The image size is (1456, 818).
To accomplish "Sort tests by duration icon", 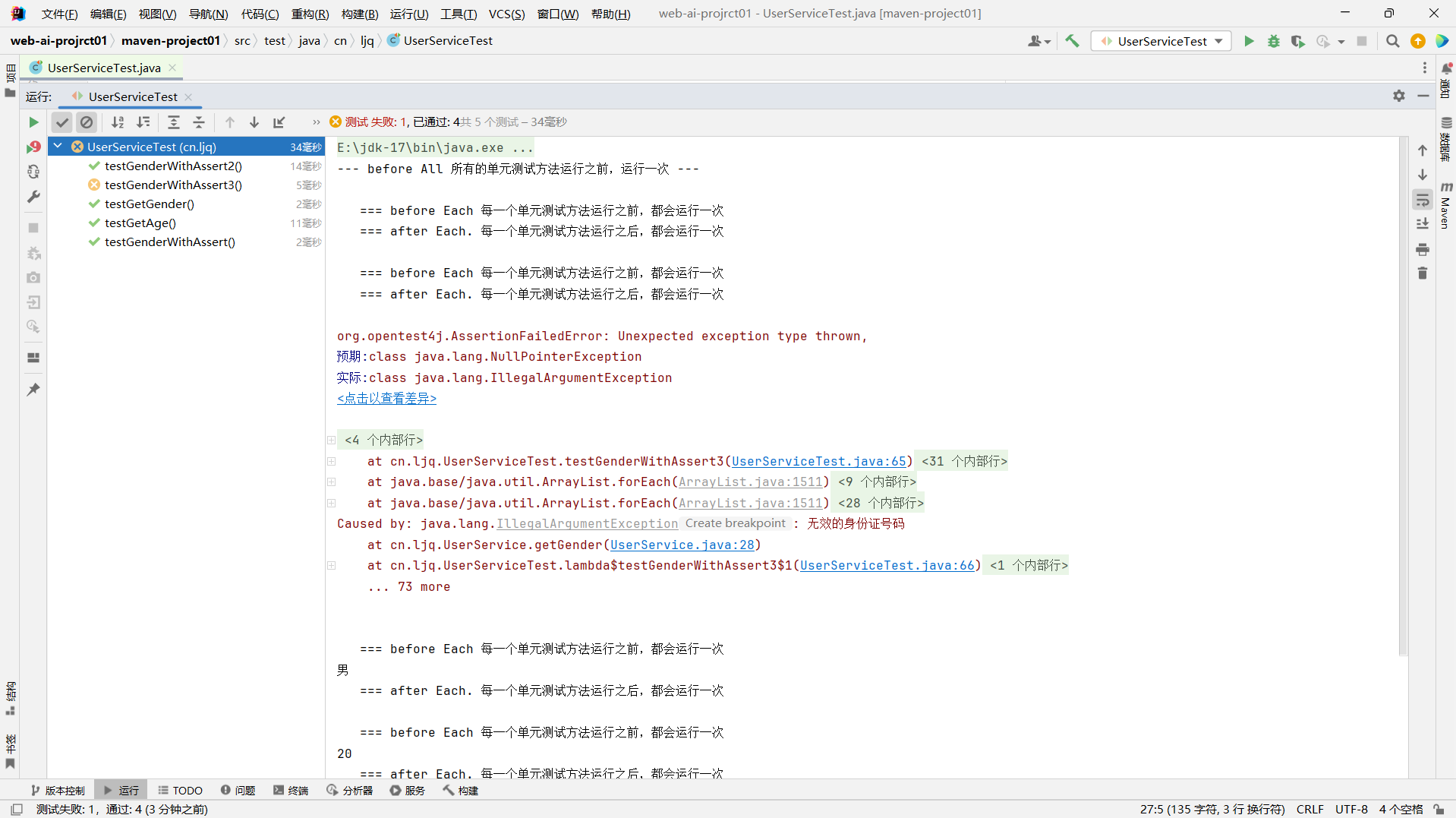I will (143, 122).
